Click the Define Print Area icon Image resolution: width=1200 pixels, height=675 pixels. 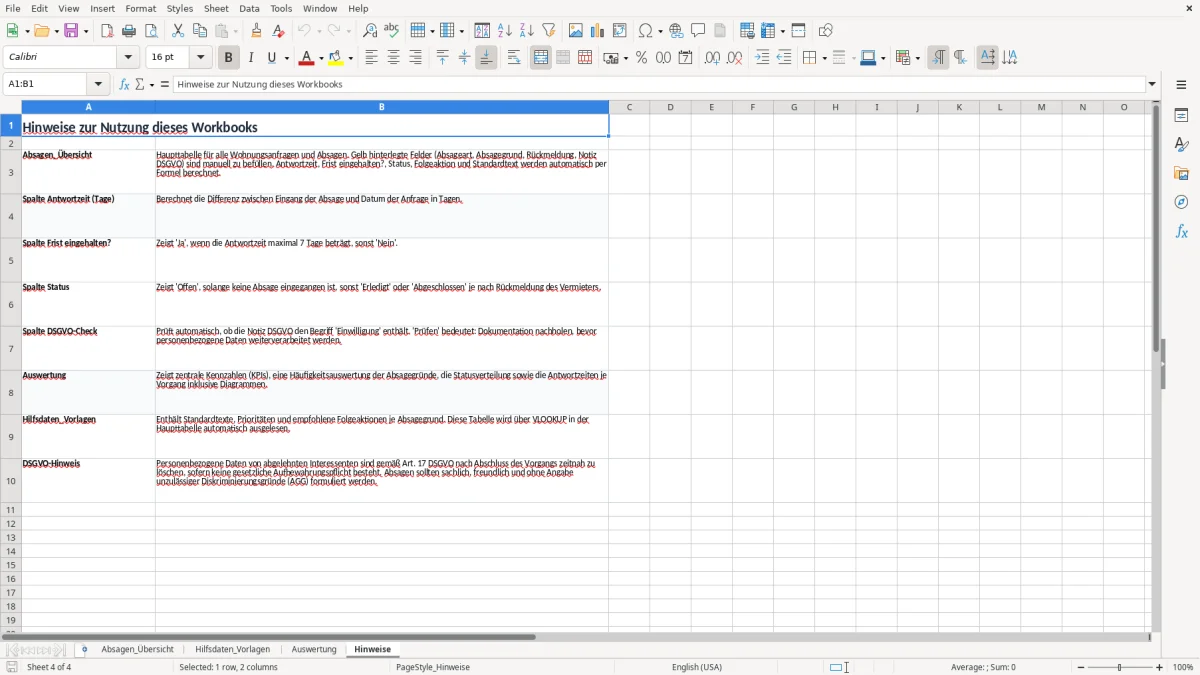coord(747,31)
